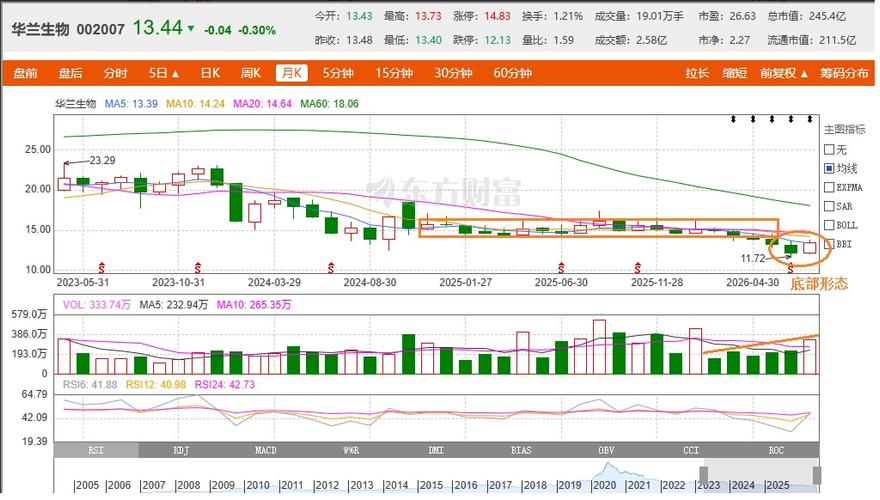Select the KDJ sub-indicator tab

coord(181,450)
